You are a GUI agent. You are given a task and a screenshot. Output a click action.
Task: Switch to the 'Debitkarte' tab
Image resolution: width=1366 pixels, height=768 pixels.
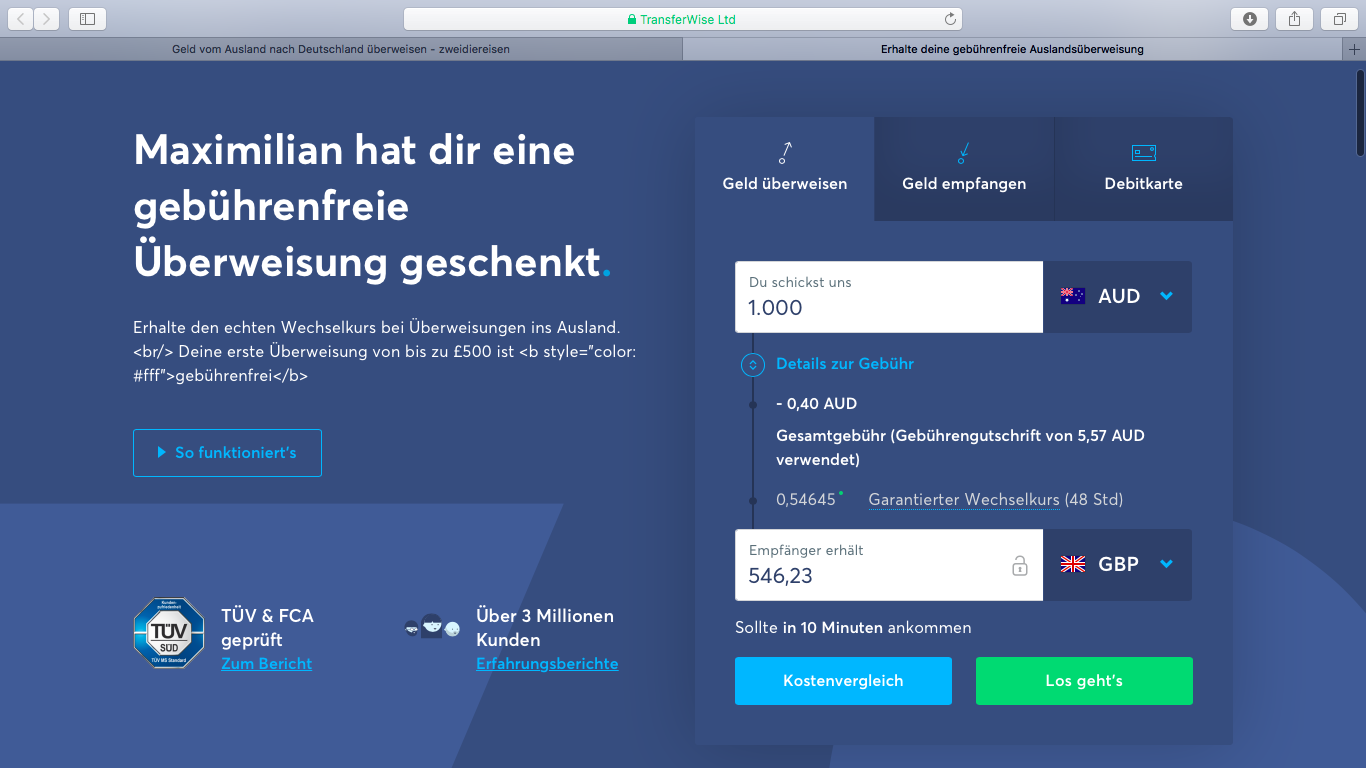tap(1144, 168)
